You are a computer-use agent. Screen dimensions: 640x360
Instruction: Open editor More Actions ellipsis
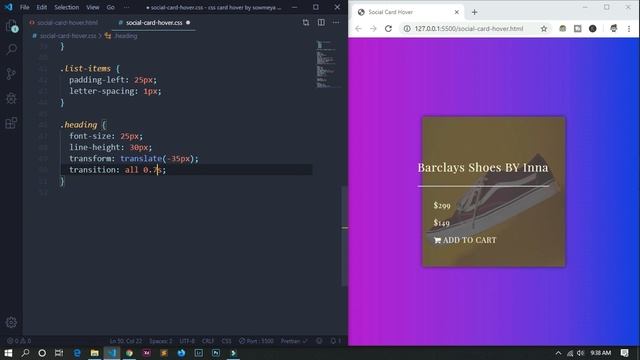tap(336, 22)
